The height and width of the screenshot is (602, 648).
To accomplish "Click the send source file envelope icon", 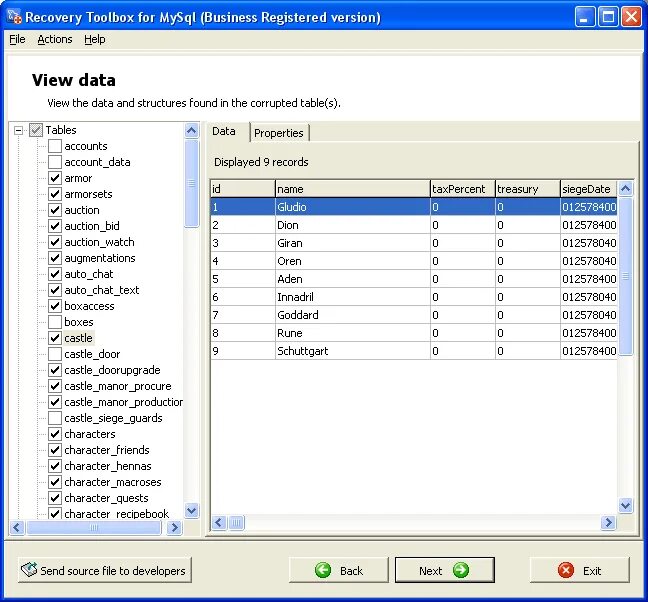I will [29, 570].
